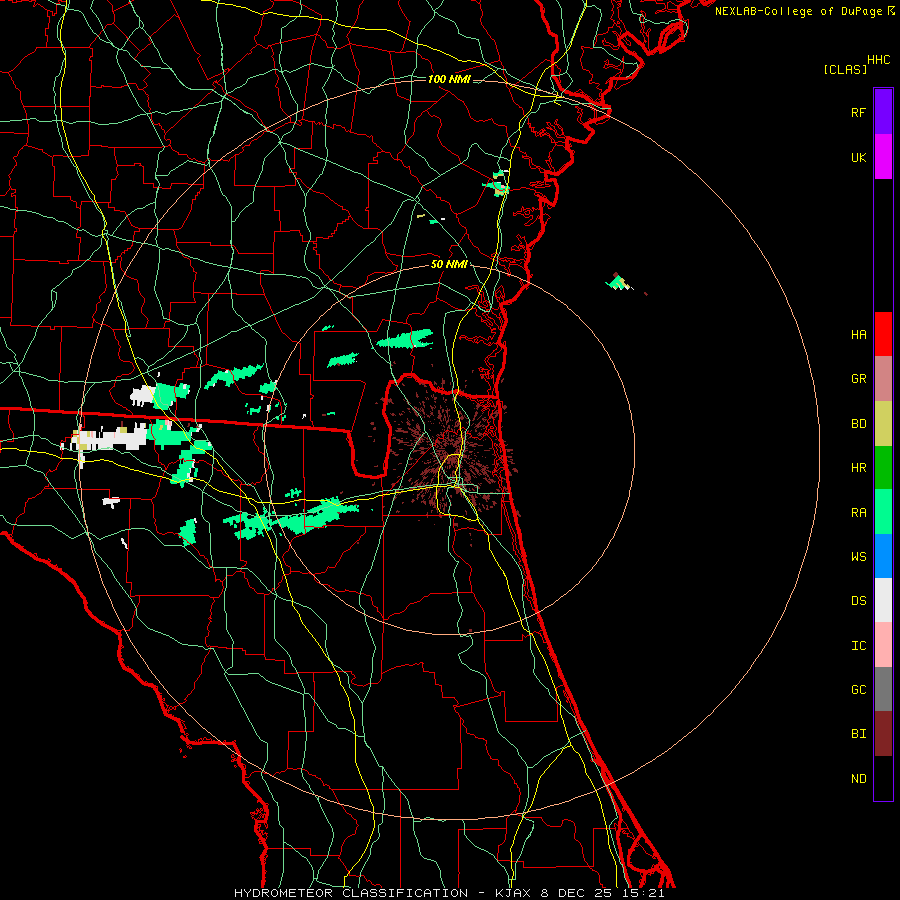The image size is (900, 900).
Task: Click the HA red legend swatch
Action: (x=883, y=334)
